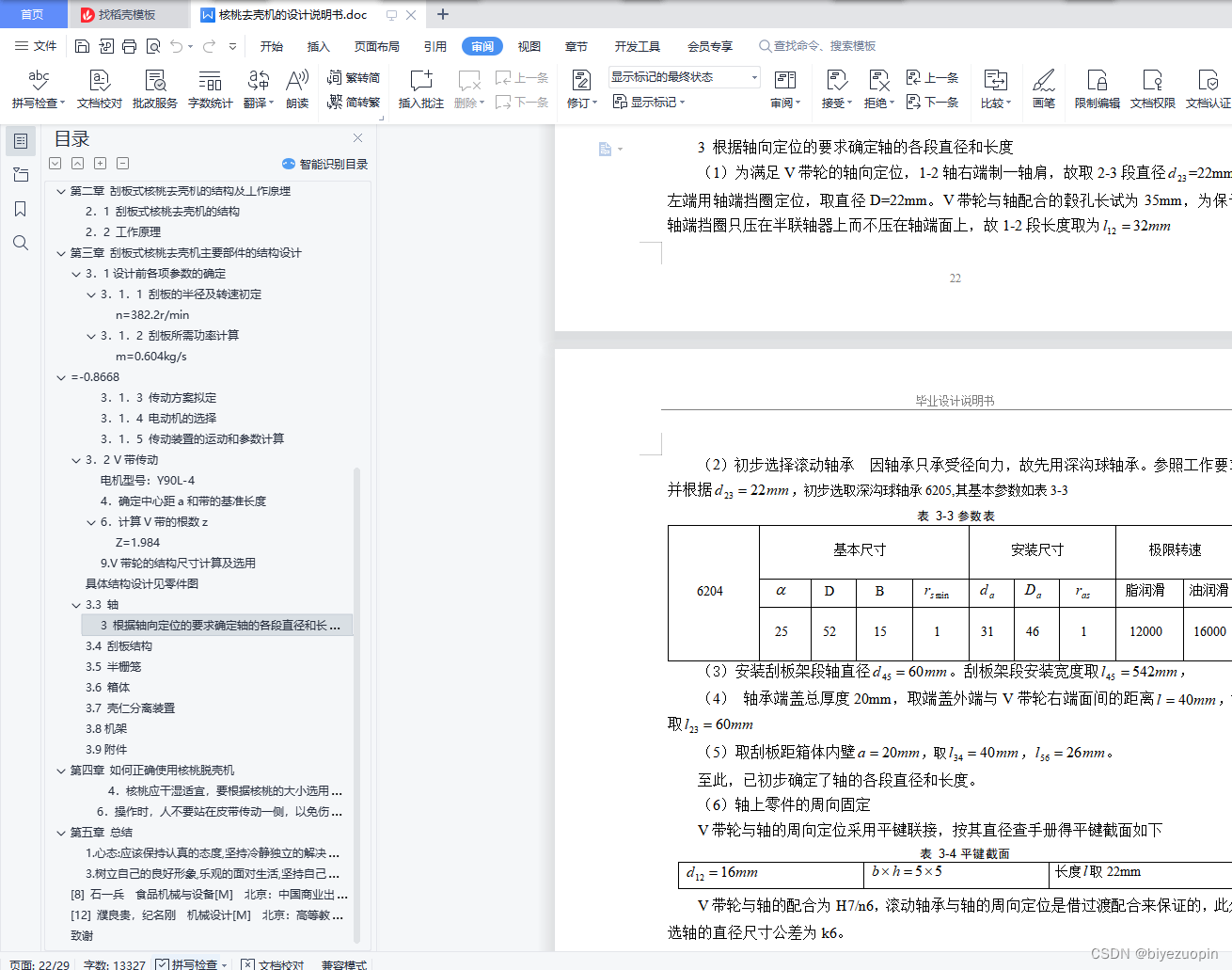
Task: Open Print Preview from quick access toolbar
Action: 152,46
